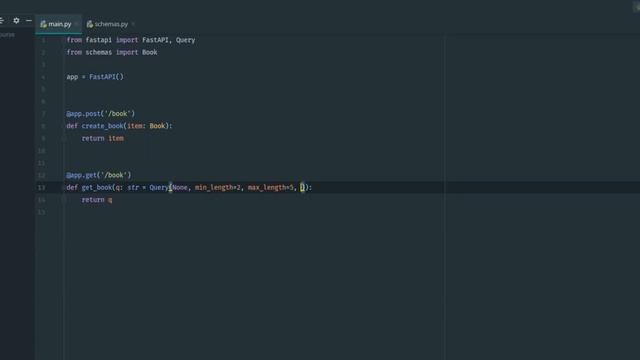This screenshot has height=360, width=640.
Task: Click the get_book function name
Action: pos(97,187)
